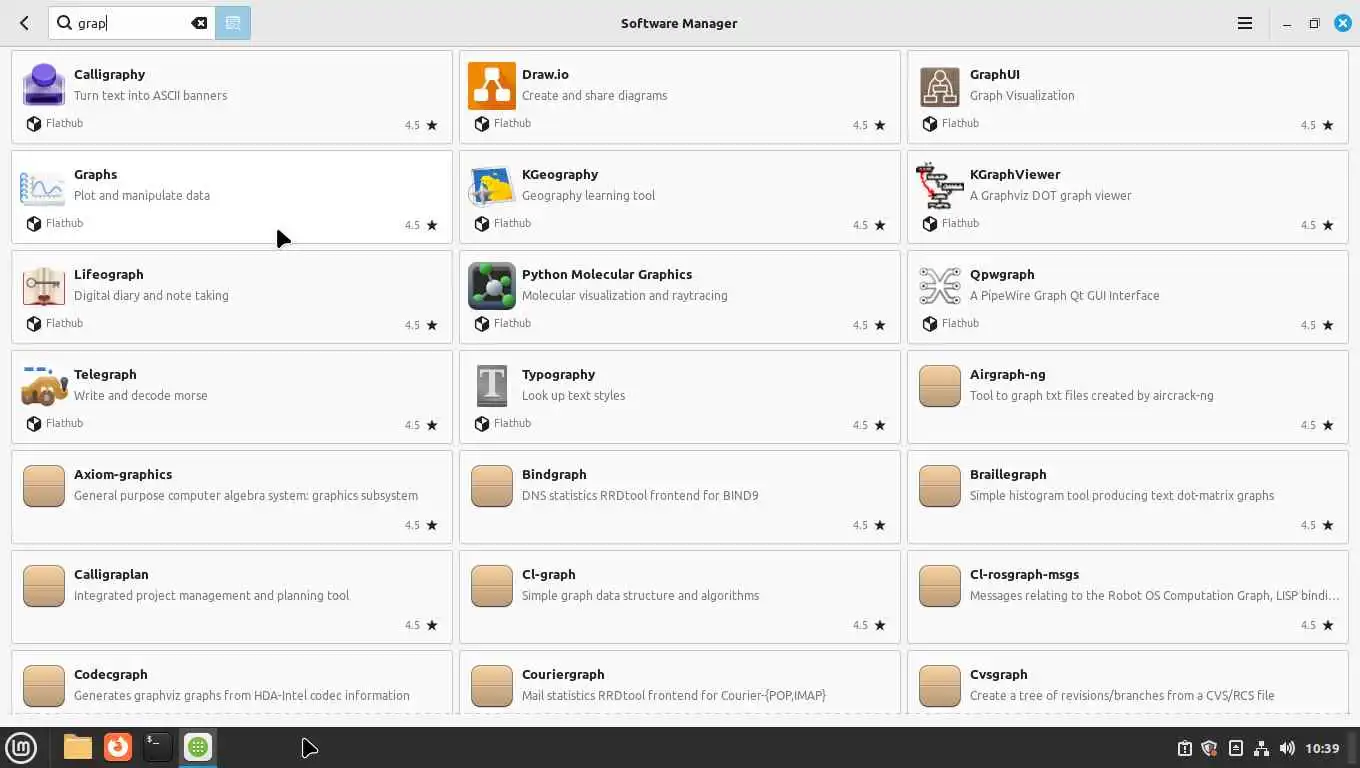The image size is (1360, 768).
Task: Select the KGeography app icon
Action: pos(491,186)
